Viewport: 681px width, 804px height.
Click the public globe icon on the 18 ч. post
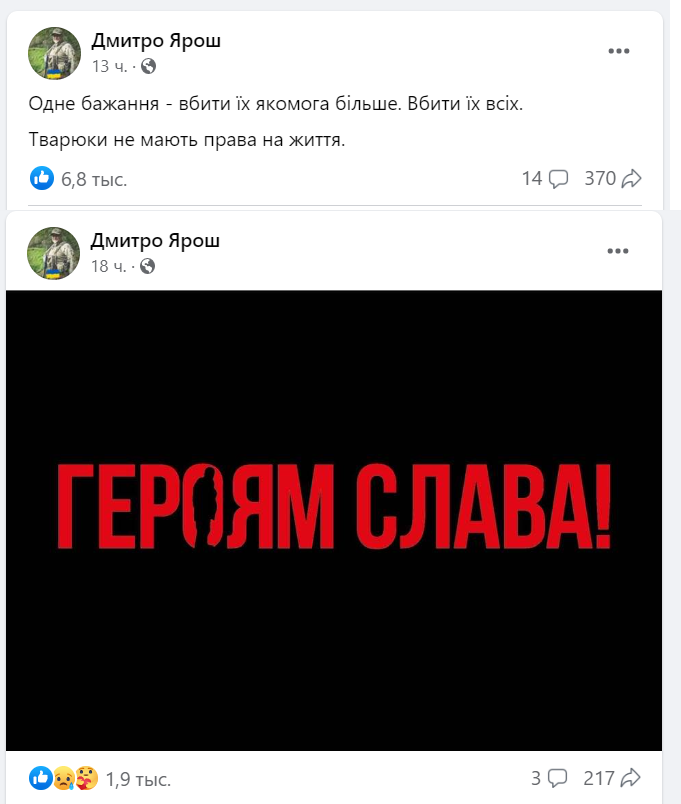147,266
